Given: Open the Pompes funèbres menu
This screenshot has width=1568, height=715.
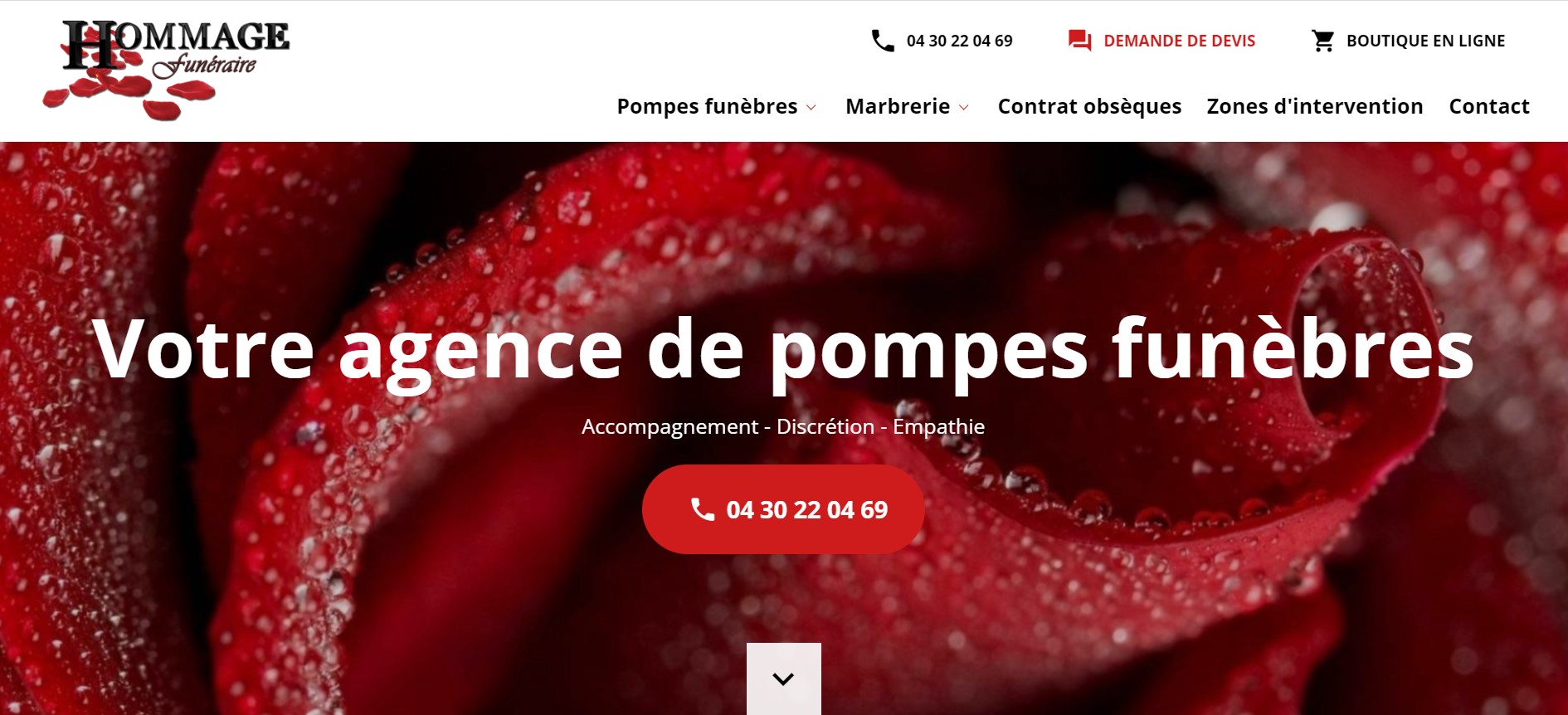Looking at the screenshot, I should tap(707, 106).
